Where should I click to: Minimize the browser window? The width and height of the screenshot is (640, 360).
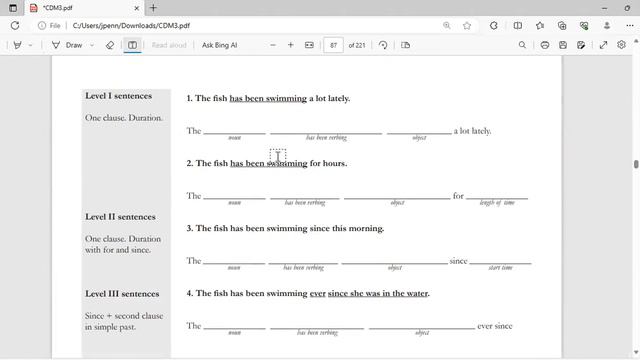pos(604,8)
